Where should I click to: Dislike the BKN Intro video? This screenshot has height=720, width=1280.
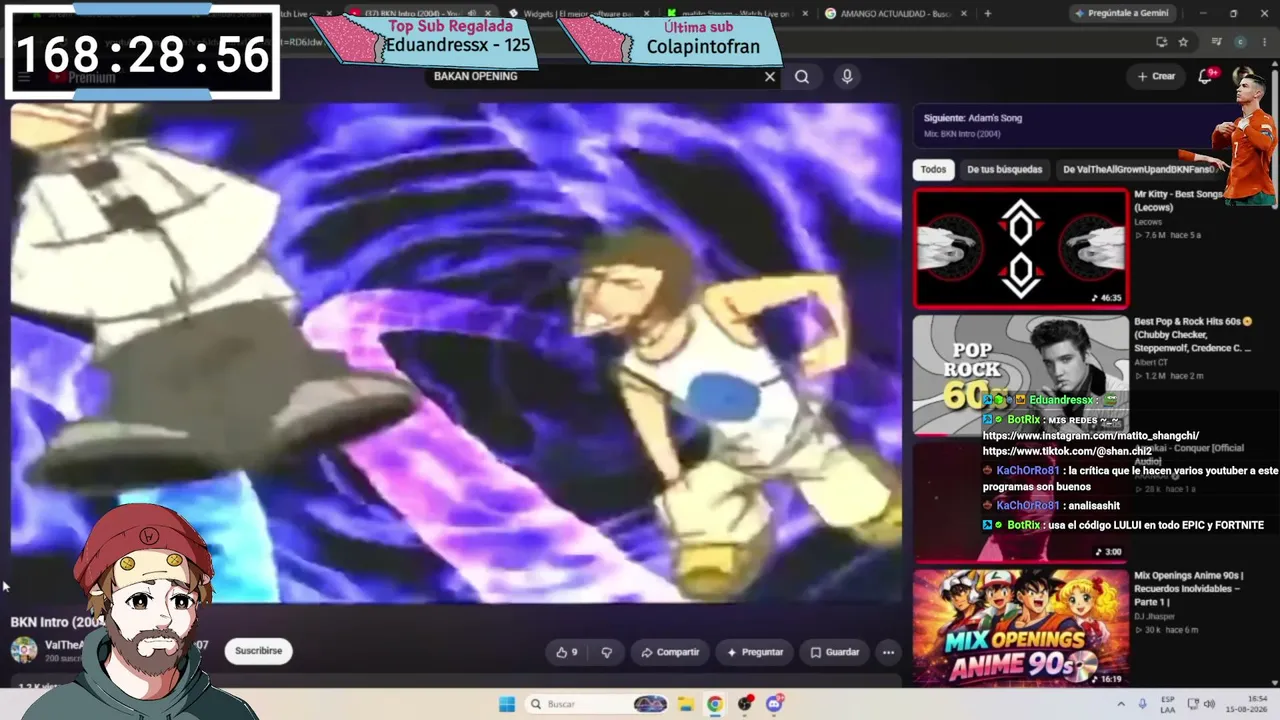(x=606, y=652)
